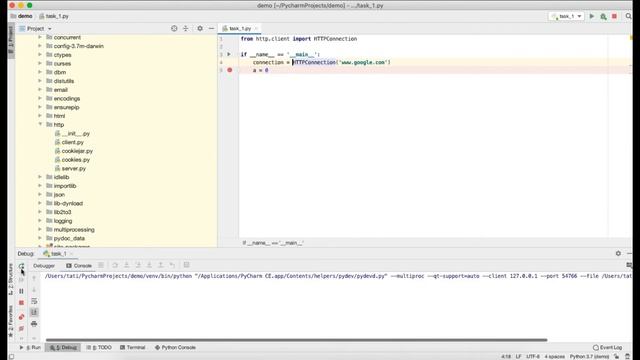Toggle scroll to end in console
The width and height of the screenshot is (640, 360).
(34, 312)
